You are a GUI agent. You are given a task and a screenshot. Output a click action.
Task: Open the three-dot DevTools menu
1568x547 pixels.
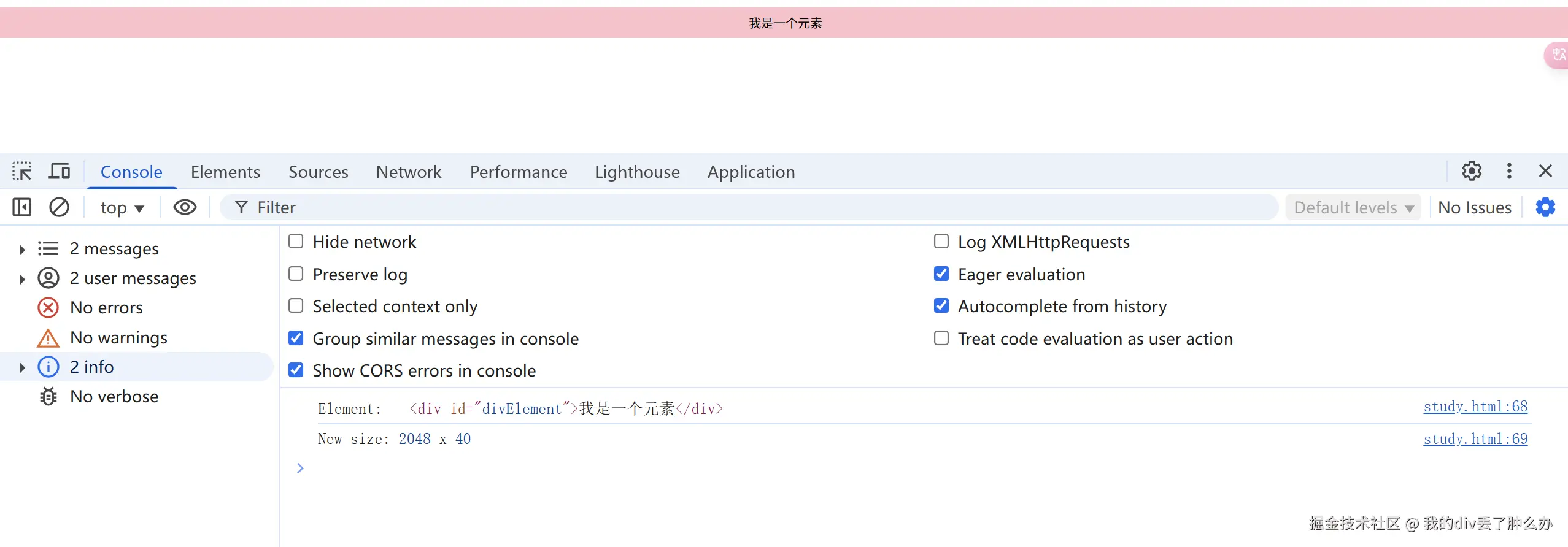(x=1509, y=171)
